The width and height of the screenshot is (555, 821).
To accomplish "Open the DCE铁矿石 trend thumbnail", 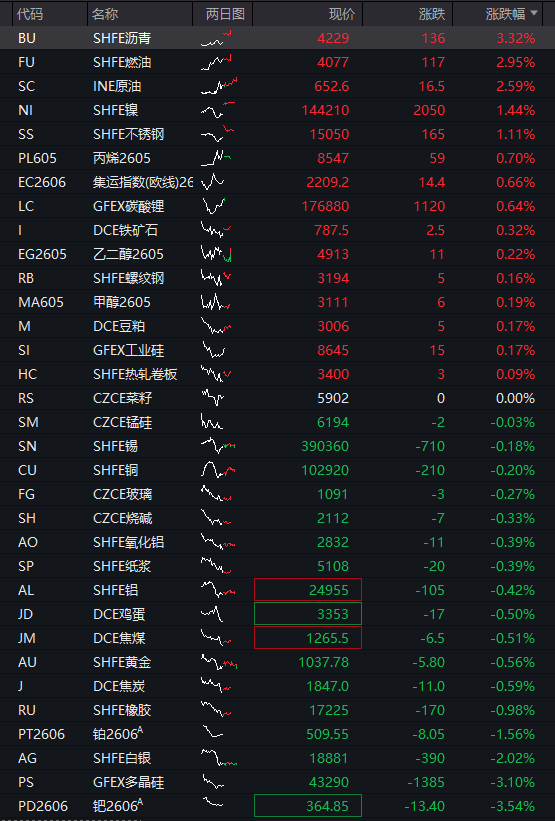I will click(216, 230).
